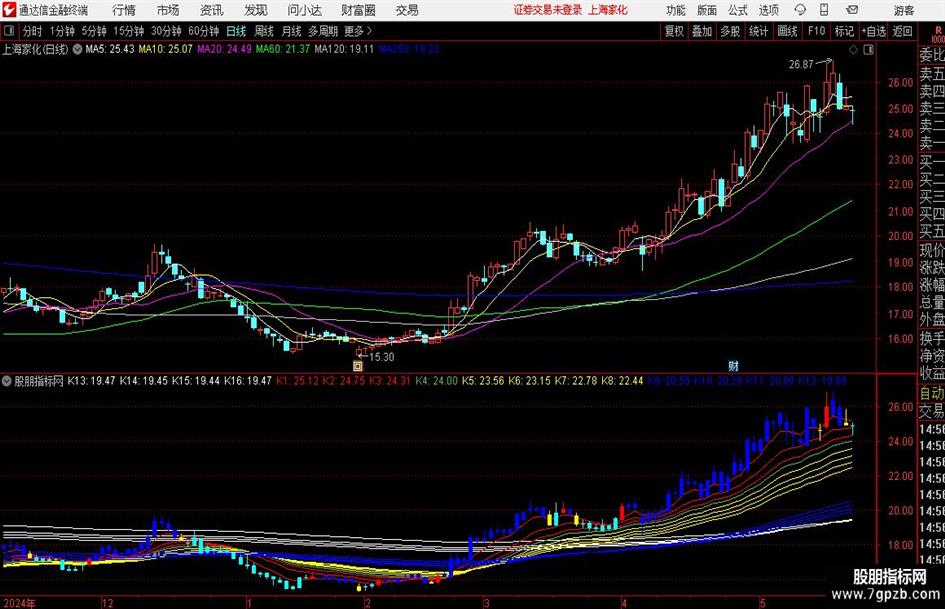Click the 通达信 red app logo
This screenshot has width=945, height=609.
[x=9, y=10]
